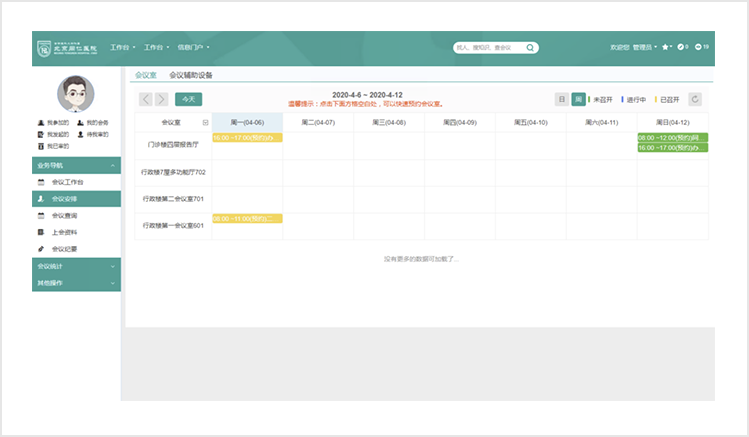
Task: Click the 今天 button
Action: click(x=188, y=99)
